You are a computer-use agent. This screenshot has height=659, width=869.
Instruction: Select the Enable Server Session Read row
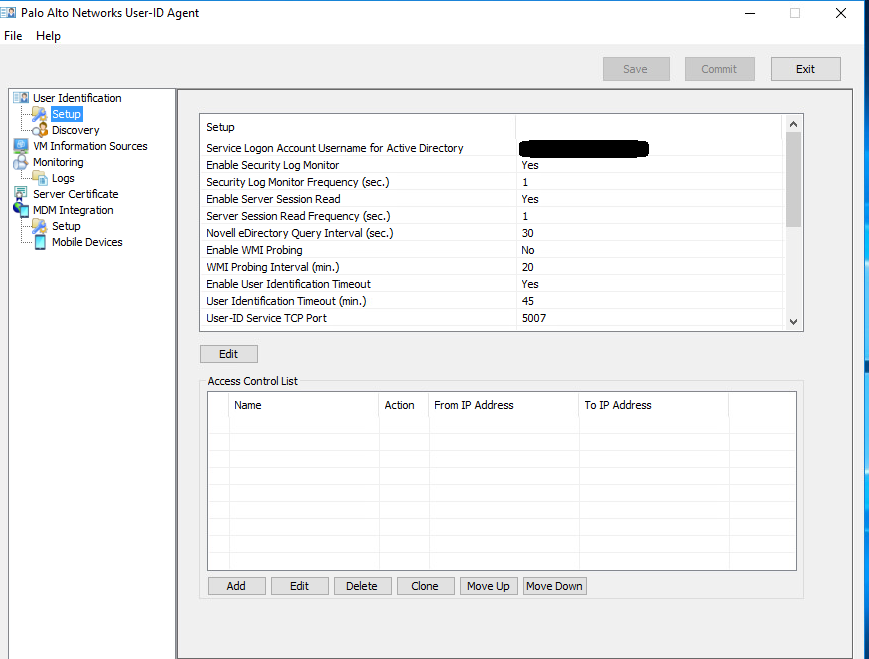click(x=492, y=199)
